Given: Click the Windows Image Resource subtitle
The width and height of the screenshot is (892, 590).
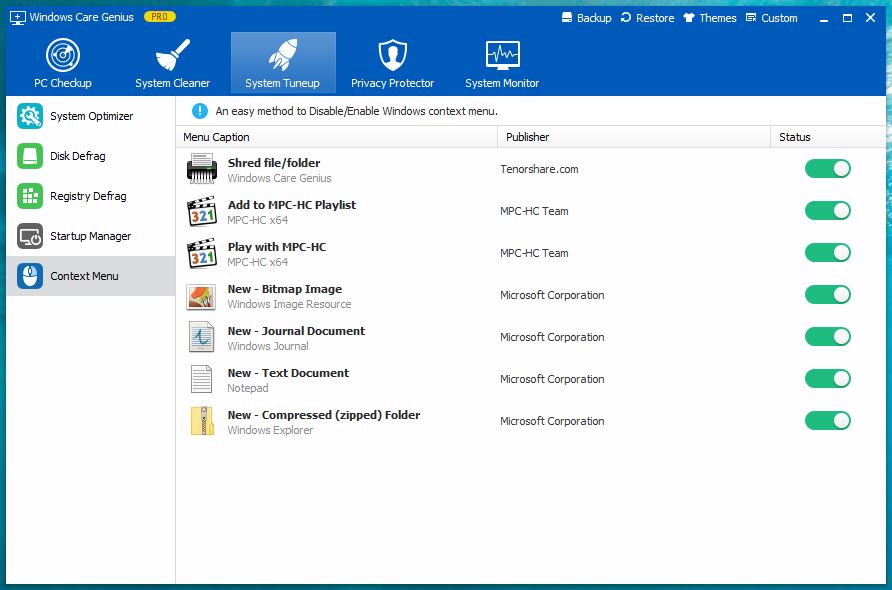Looking at the screenshot, I should click(x=290, y=304).
